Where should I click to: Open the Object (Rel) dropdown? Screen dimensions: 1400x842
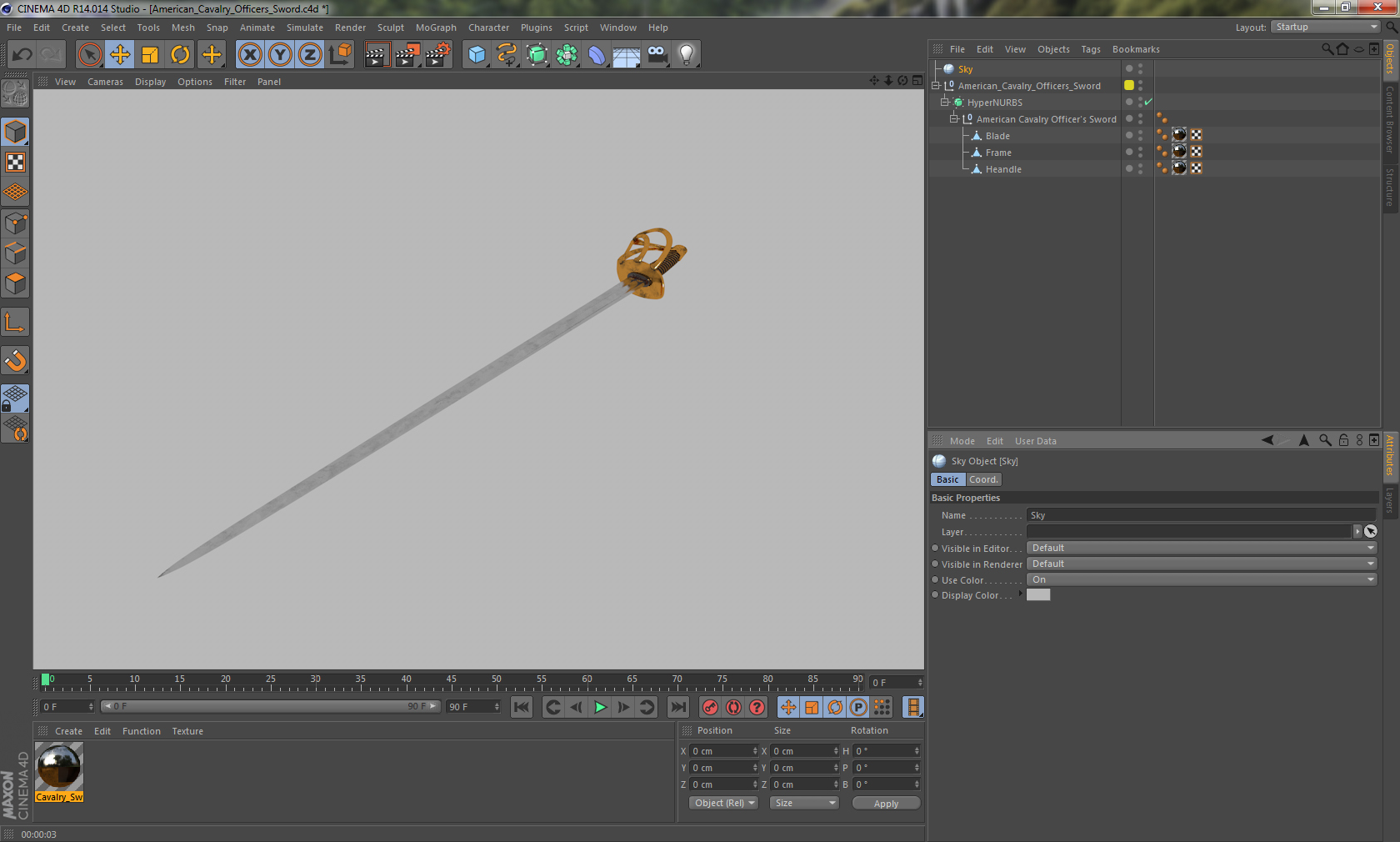pyautogui.click(x=723, y=803)
